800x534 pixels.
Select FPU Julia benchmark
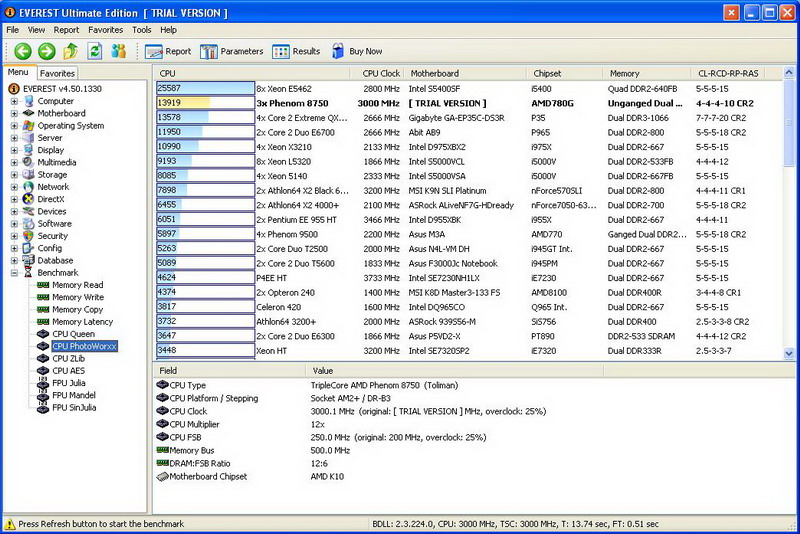(x=68, y=383)
